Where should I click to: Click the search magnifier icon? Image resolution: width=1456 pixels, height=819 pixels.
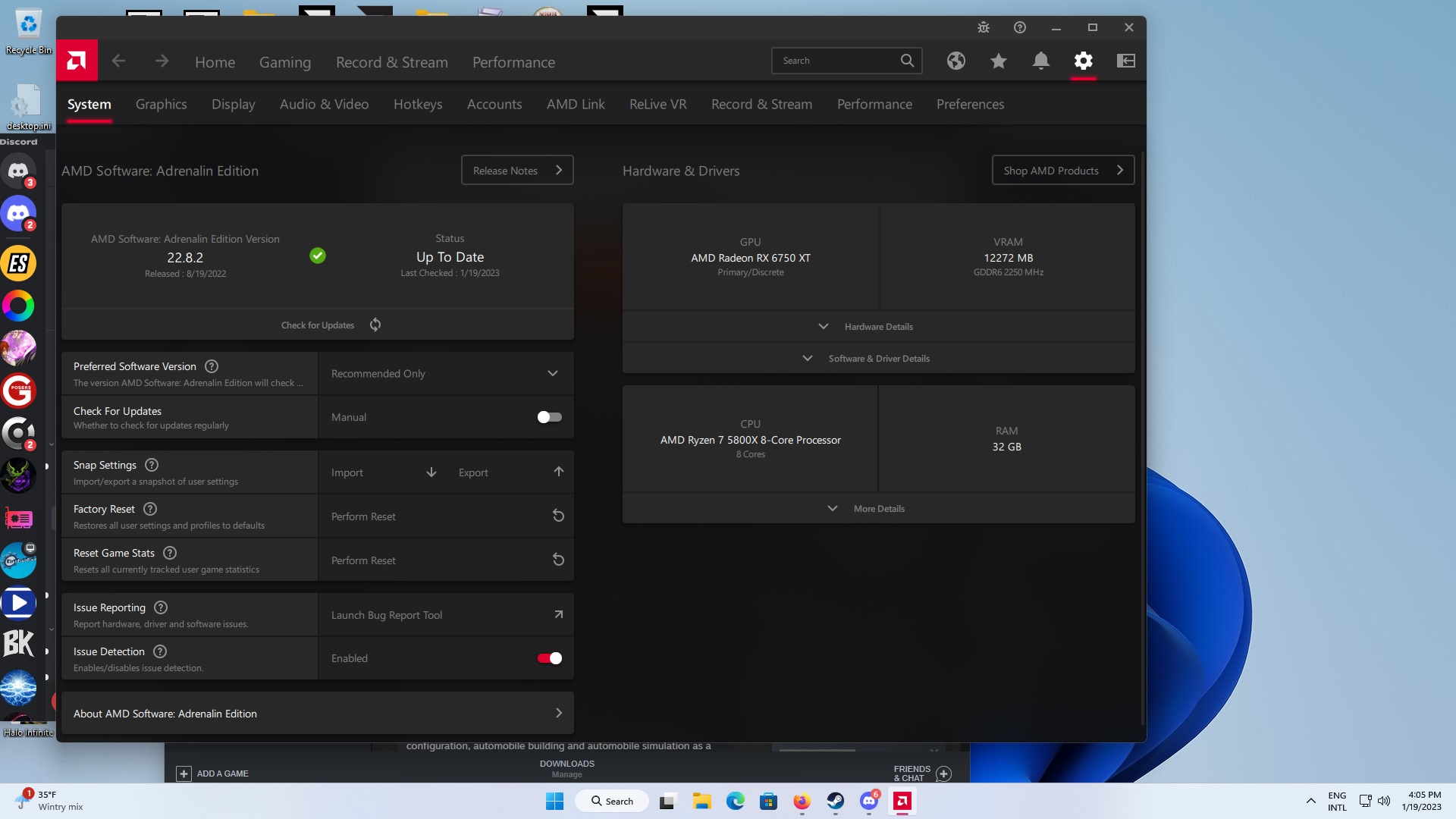[x=907, y=61]
